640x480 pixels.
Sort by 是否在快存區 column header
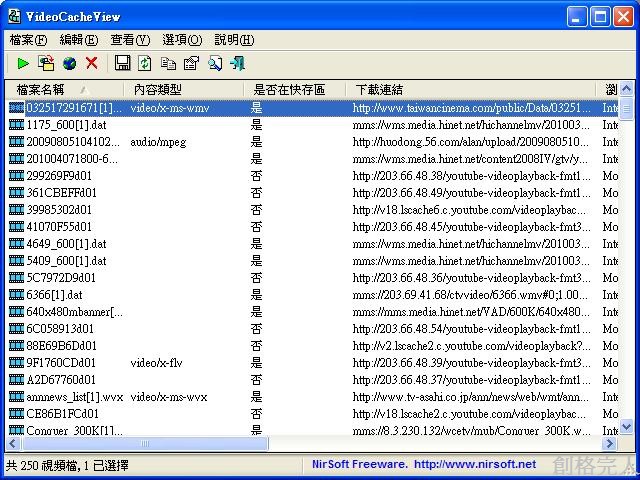click(x=295, y=89)
